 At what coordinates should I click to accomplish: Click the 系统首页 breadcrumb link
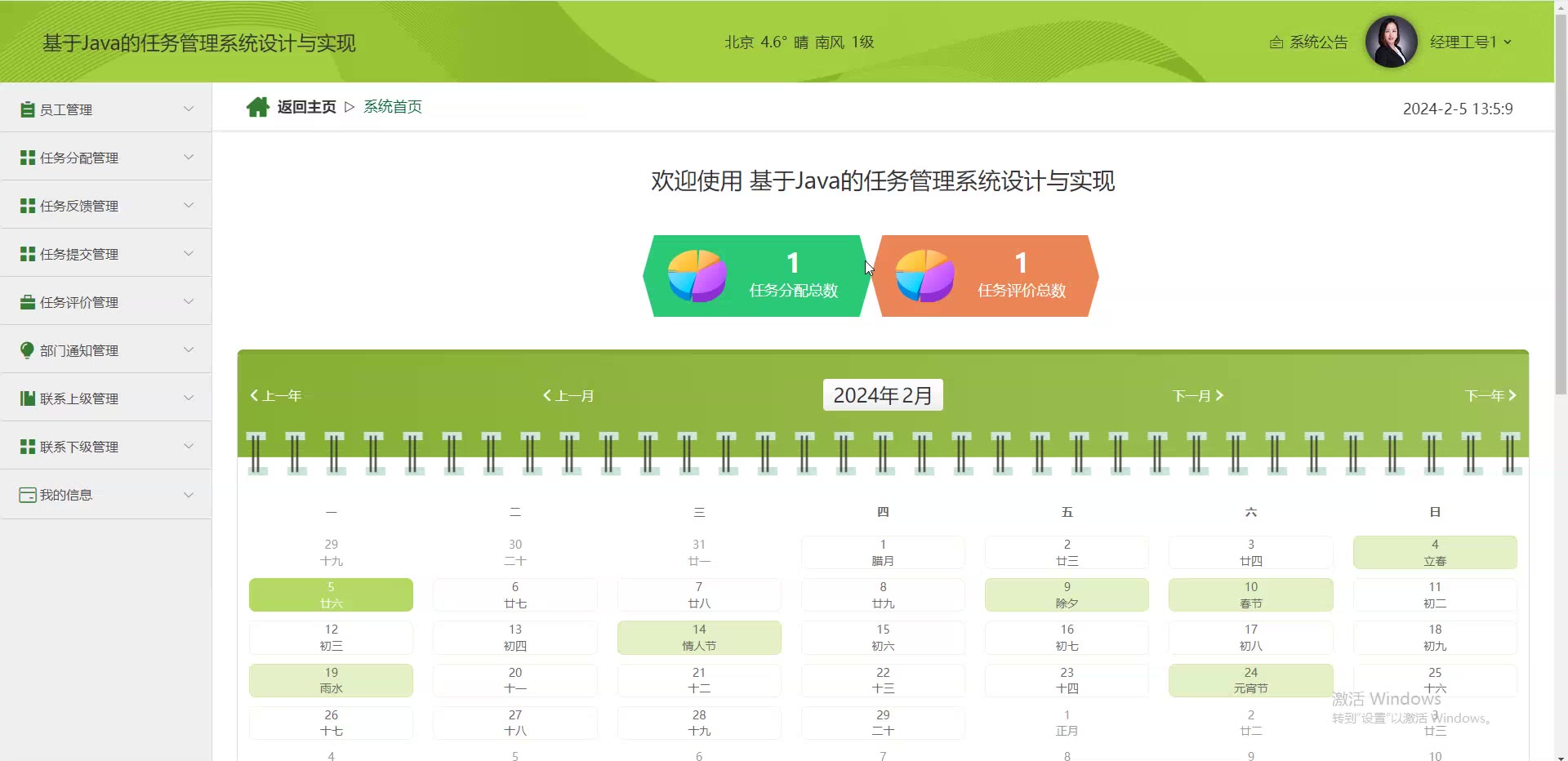coord(393,107)
